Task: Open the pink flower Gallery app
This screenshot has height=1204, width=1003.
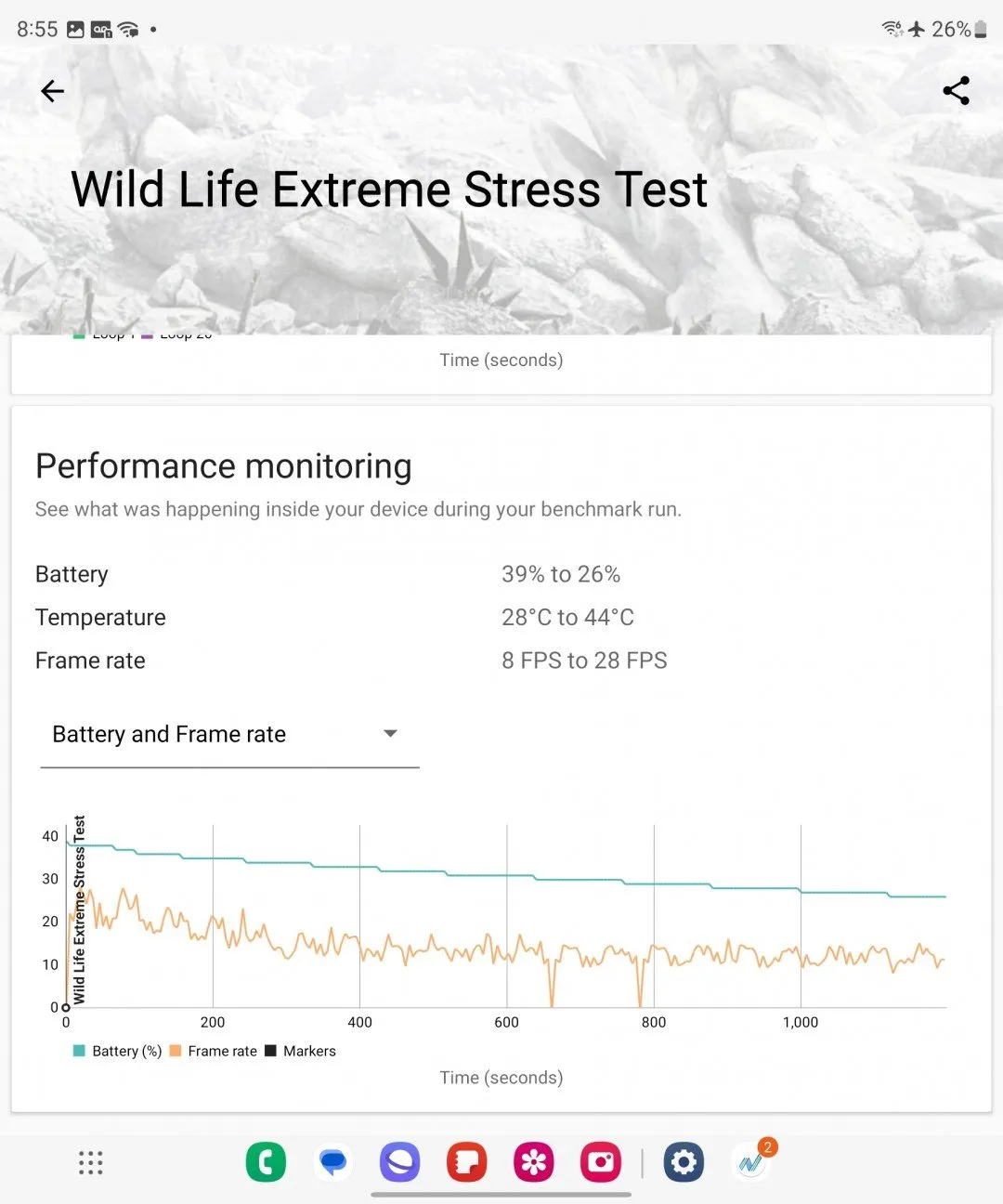Action: point(534,1162)
